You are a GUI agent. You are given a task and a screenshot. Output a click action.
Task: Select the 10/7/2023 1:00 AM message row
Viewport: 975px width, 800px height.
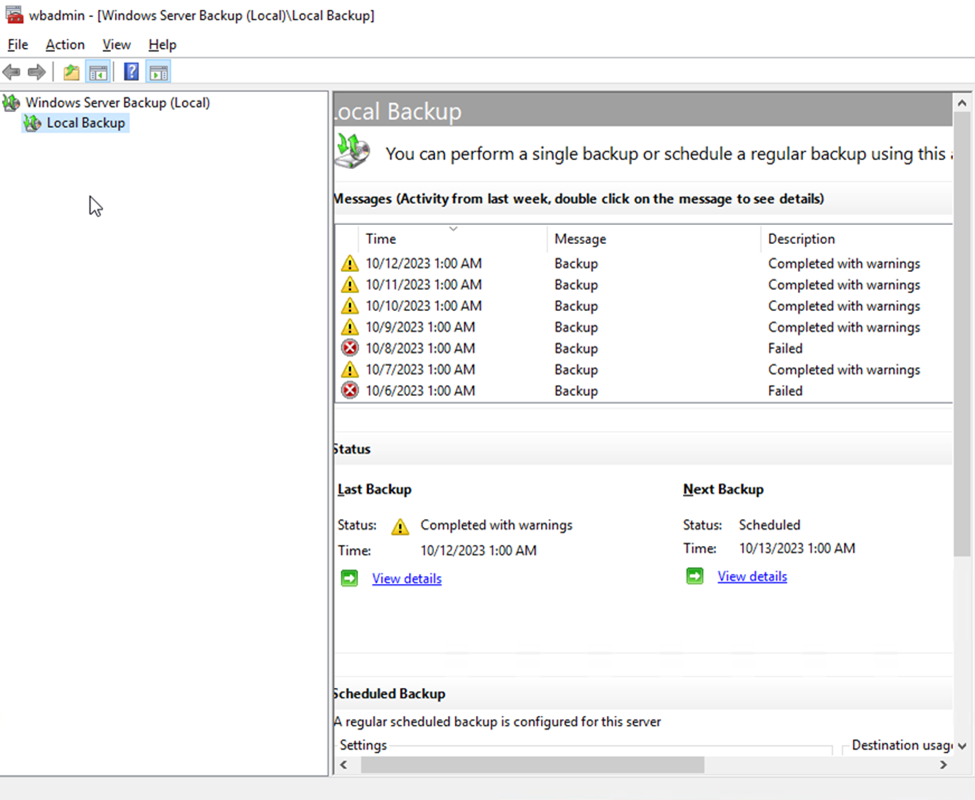tap(644, 369)
